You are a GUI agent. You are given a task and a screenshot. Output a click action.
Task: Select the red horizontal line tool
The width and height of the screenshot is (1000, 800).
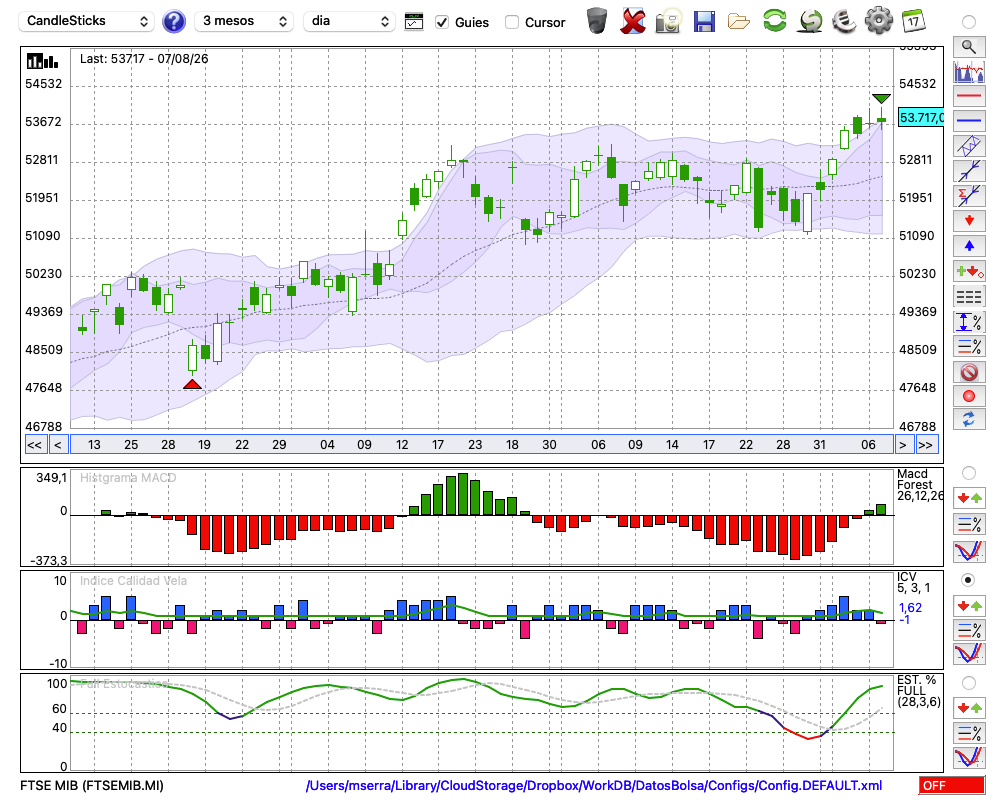coord(969,96)
